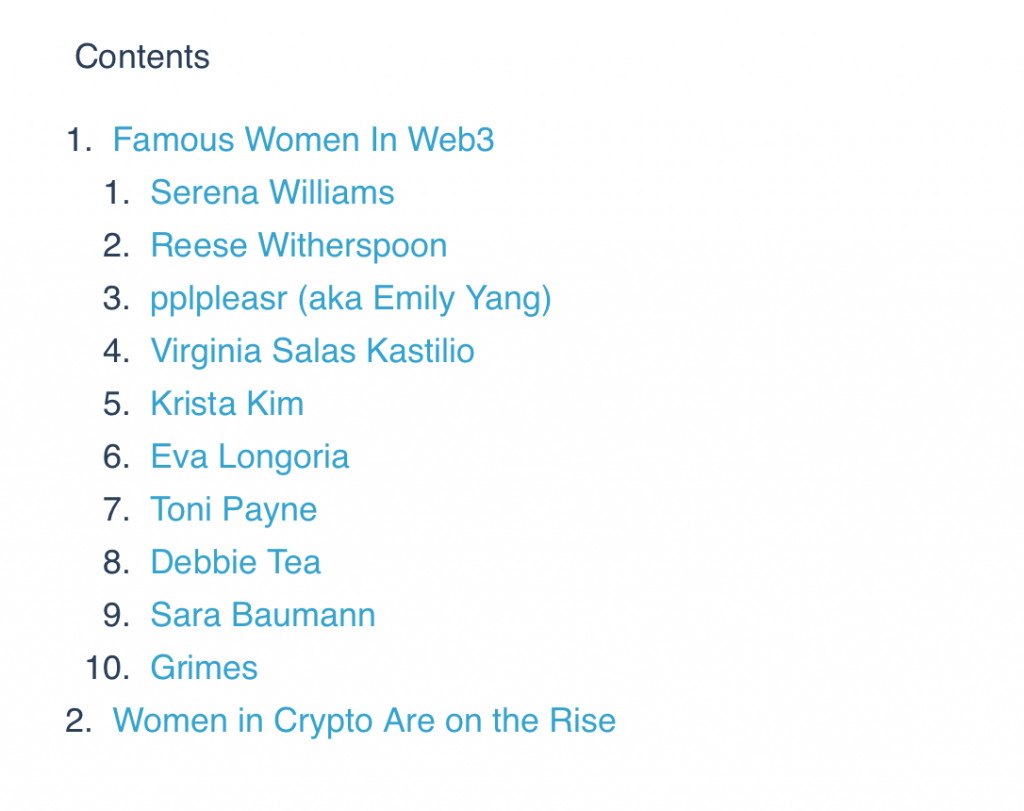Open the Famous Women In Web3 link
The width and height of the screenshot is (1024, 811).
303,140
